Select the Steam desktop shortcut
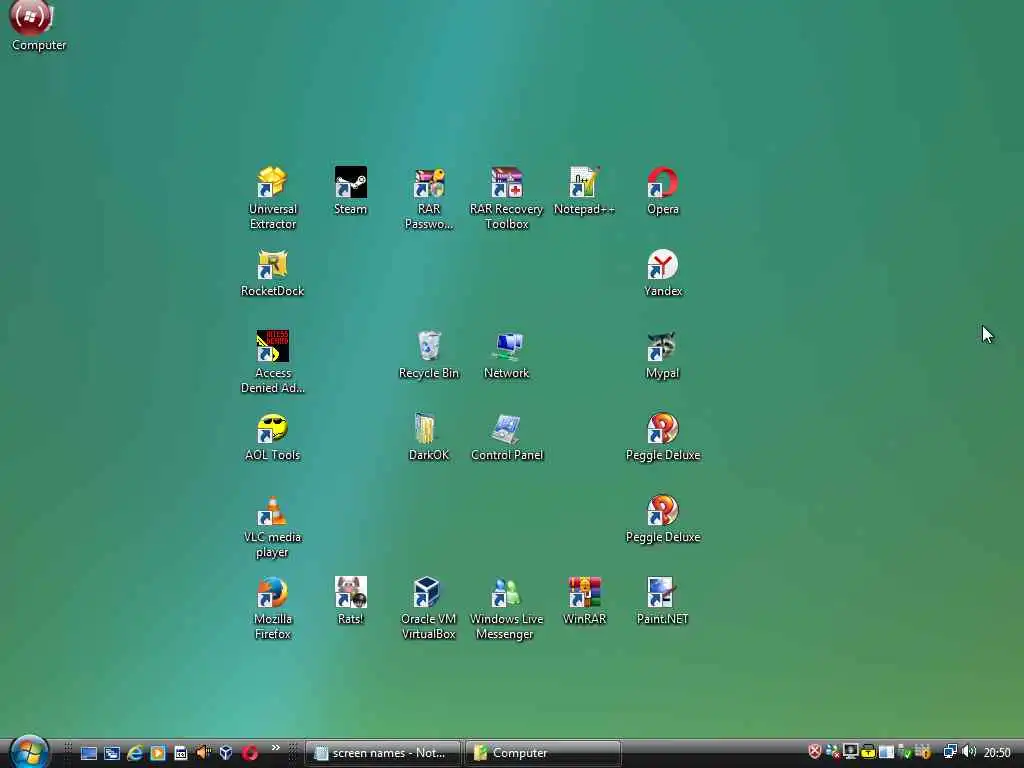 (351, 191)
